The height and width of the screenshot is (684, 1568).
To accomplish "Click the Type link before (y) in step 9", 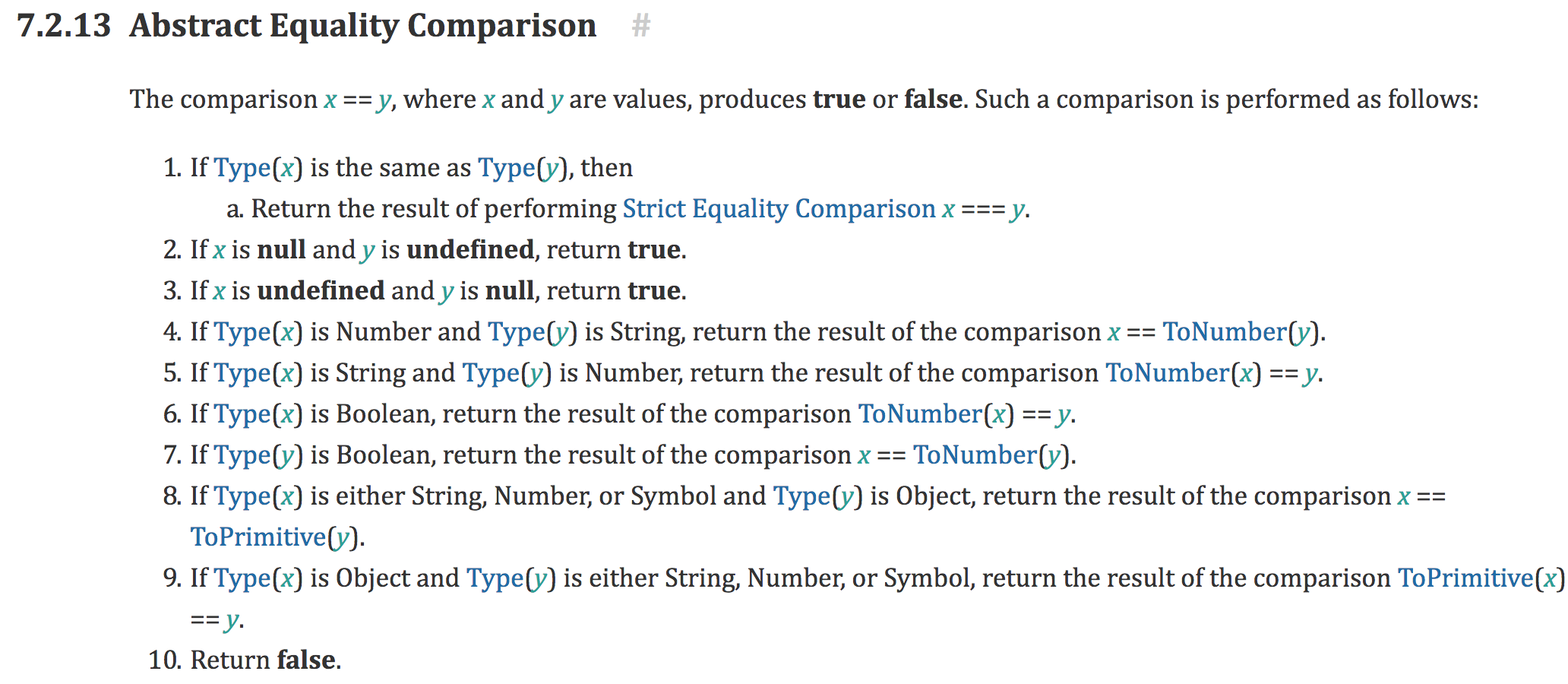I will (495, 578).
